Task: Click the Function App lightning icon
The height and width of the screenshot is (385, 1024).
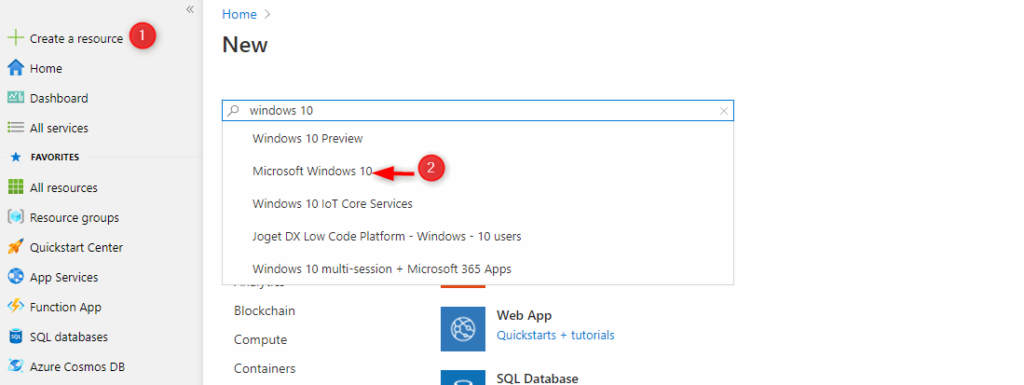Action: [15, 307]
